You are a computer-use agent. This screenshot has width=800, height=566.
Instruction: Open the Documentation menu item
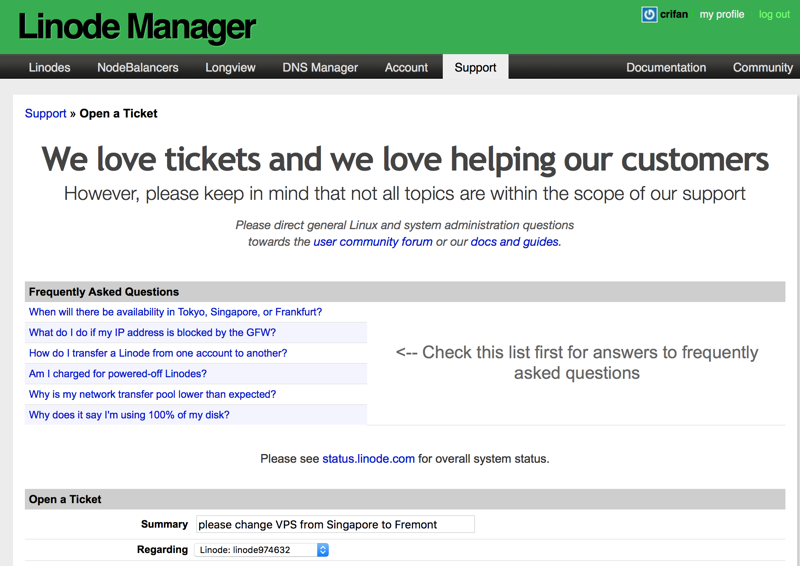click(x=666, y=67)
